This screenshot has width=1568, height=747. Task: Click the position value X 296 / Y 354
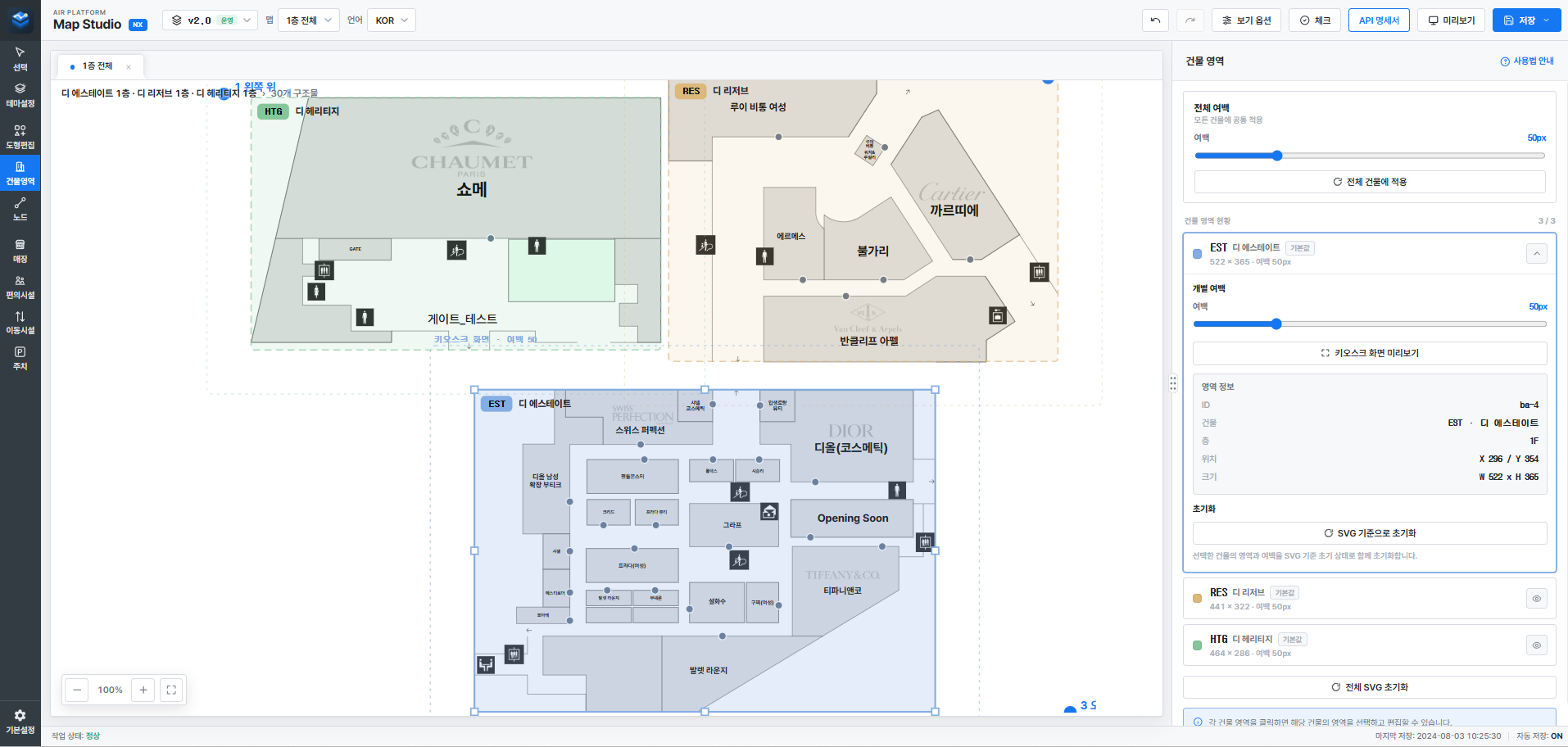pos(1508,459)
